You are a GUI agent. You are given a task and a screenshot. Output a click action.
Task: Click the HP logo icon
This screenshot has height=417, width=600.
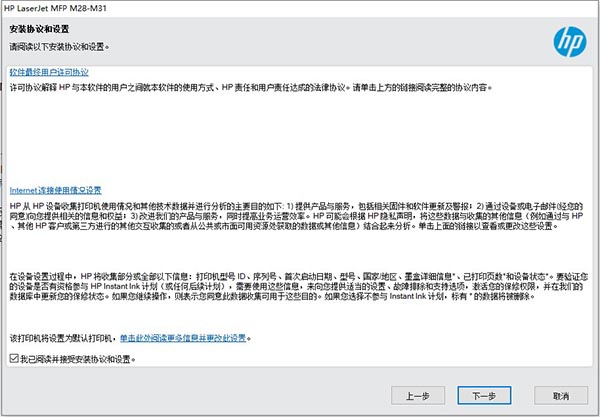pyautogui.click(x=569, y=42)
